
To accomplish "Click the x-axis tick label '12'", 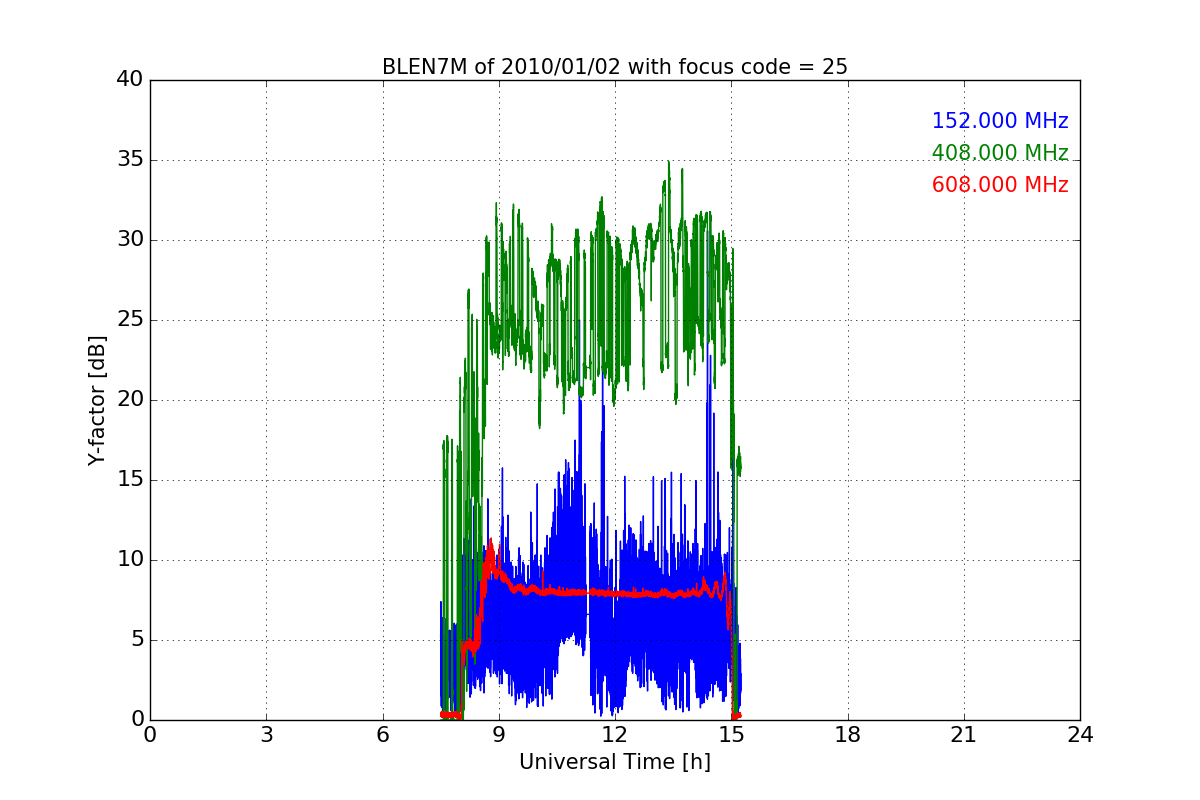I will tap(615, 735).
